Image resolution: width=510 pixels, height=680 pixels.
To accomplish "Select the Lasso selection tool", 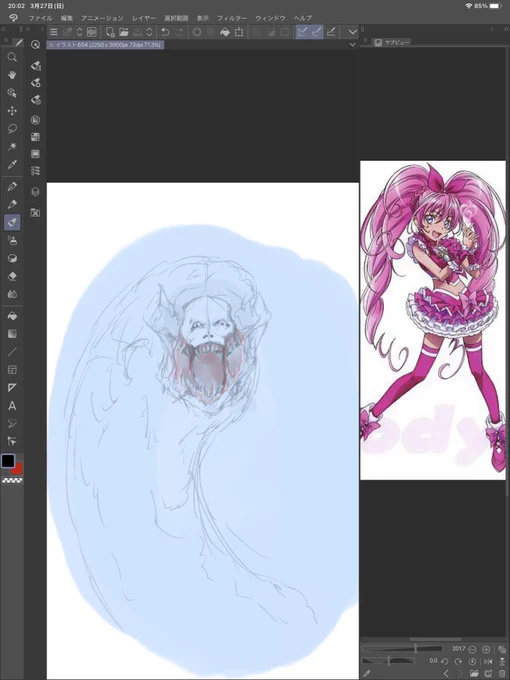I will 12,129.
